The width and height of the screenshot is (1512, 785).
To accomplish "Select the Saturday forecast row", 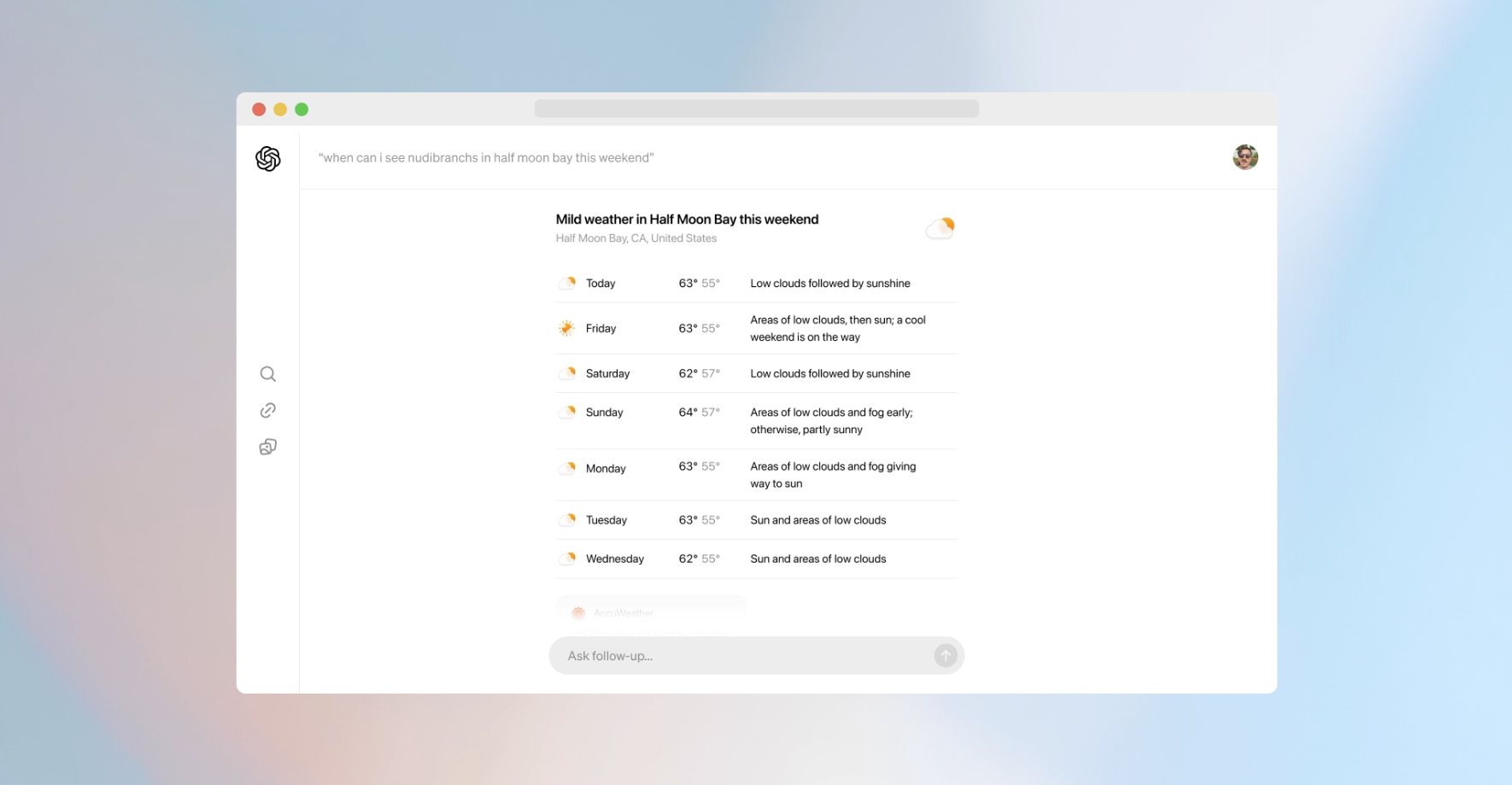I will [x=756, y=374].
